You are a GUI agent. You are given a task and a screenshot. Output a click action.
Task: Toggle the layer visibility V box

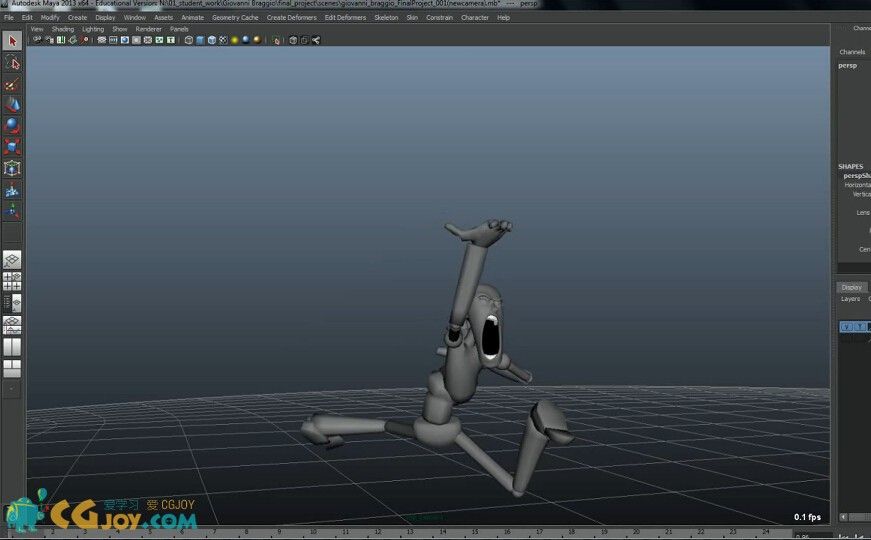(846, 327)
